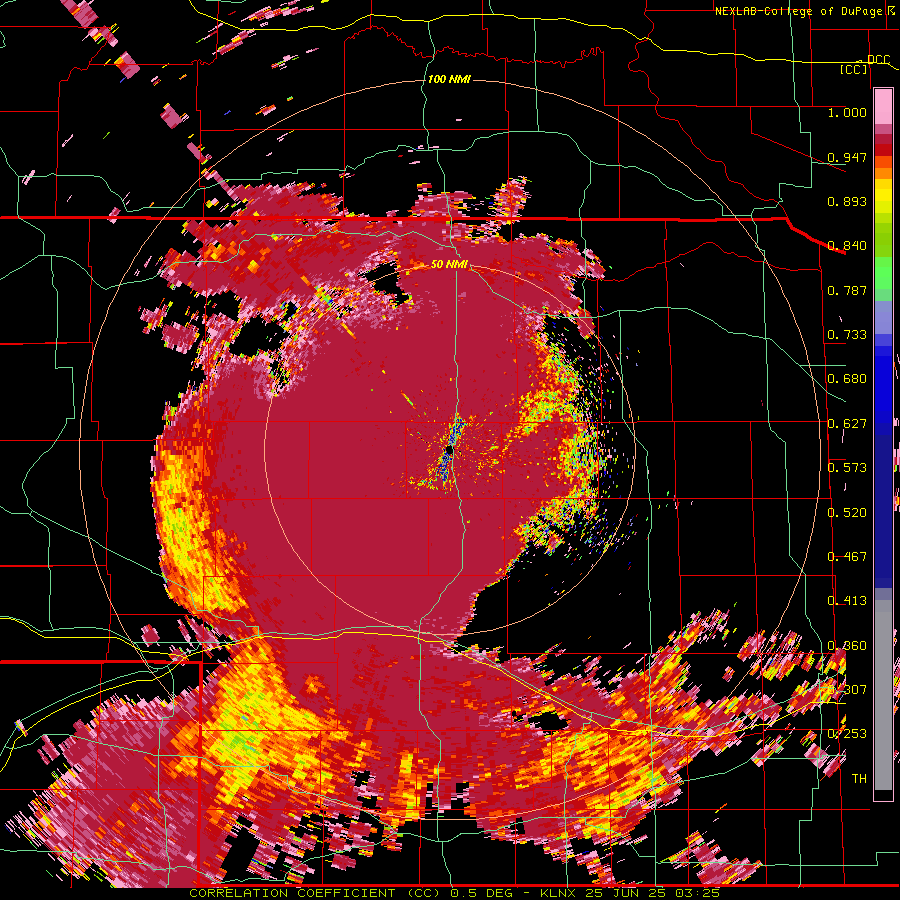Click the [CC] color scale heading
Image resolution: width=900 pixels, height=900 pixels.
854,69
